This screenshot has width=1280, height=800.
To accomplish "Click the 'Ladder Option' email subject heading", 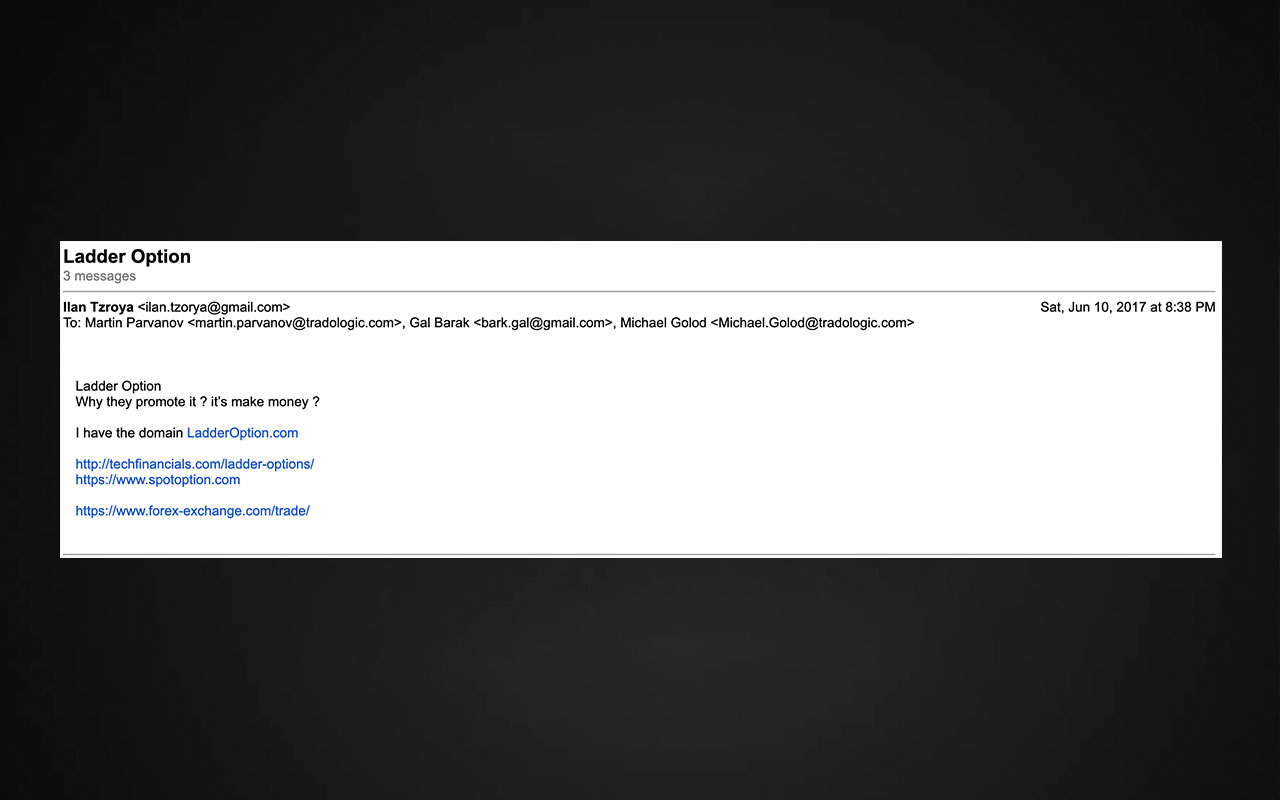I will click(127, 257).
